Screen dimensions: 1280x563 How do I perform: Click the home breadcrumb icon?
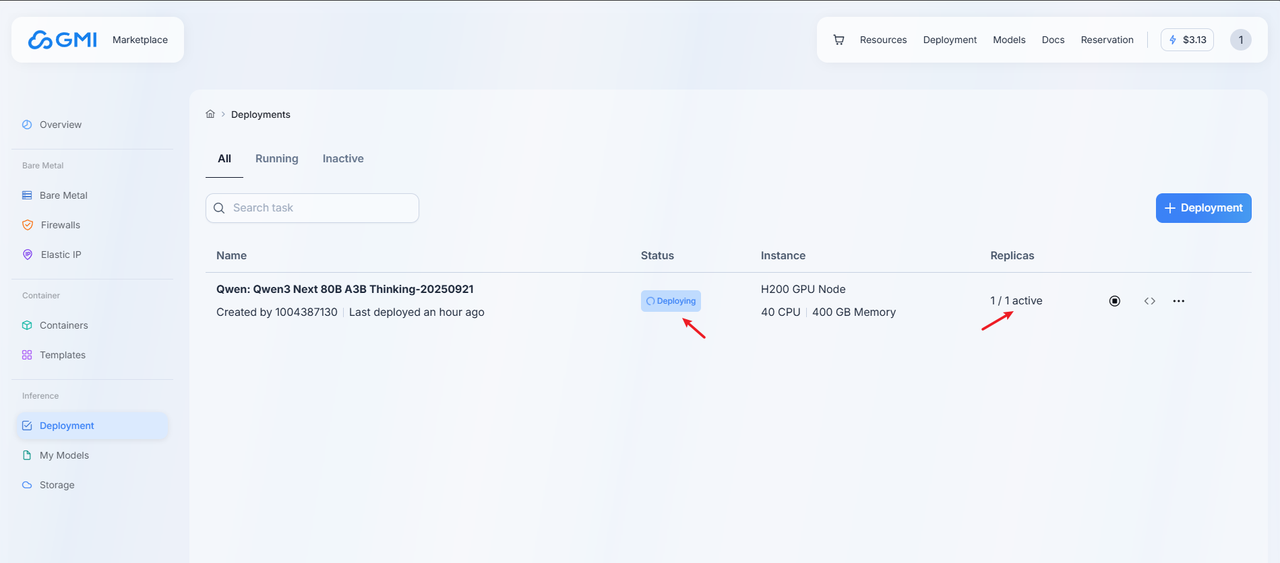(210, 114)
